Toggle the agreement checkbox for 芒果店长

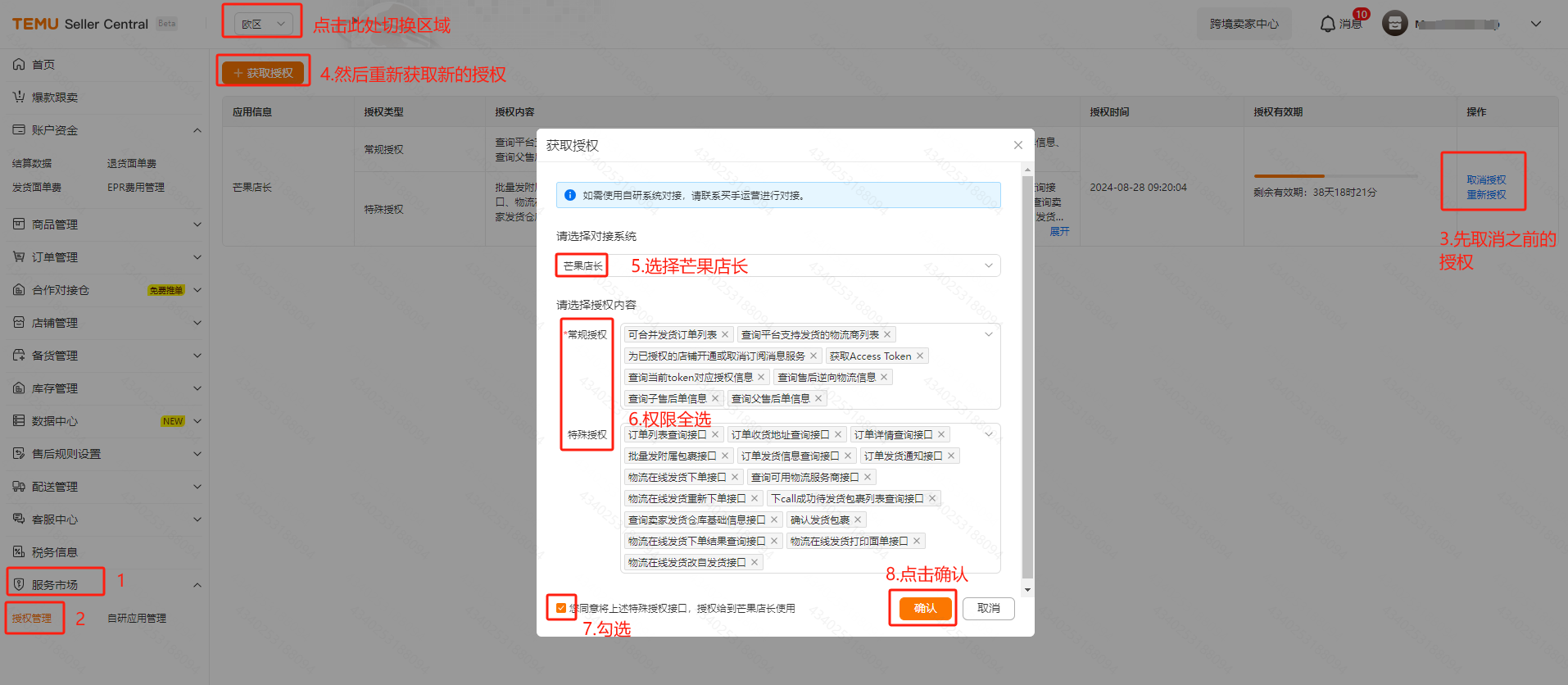(x=561, y=608)
